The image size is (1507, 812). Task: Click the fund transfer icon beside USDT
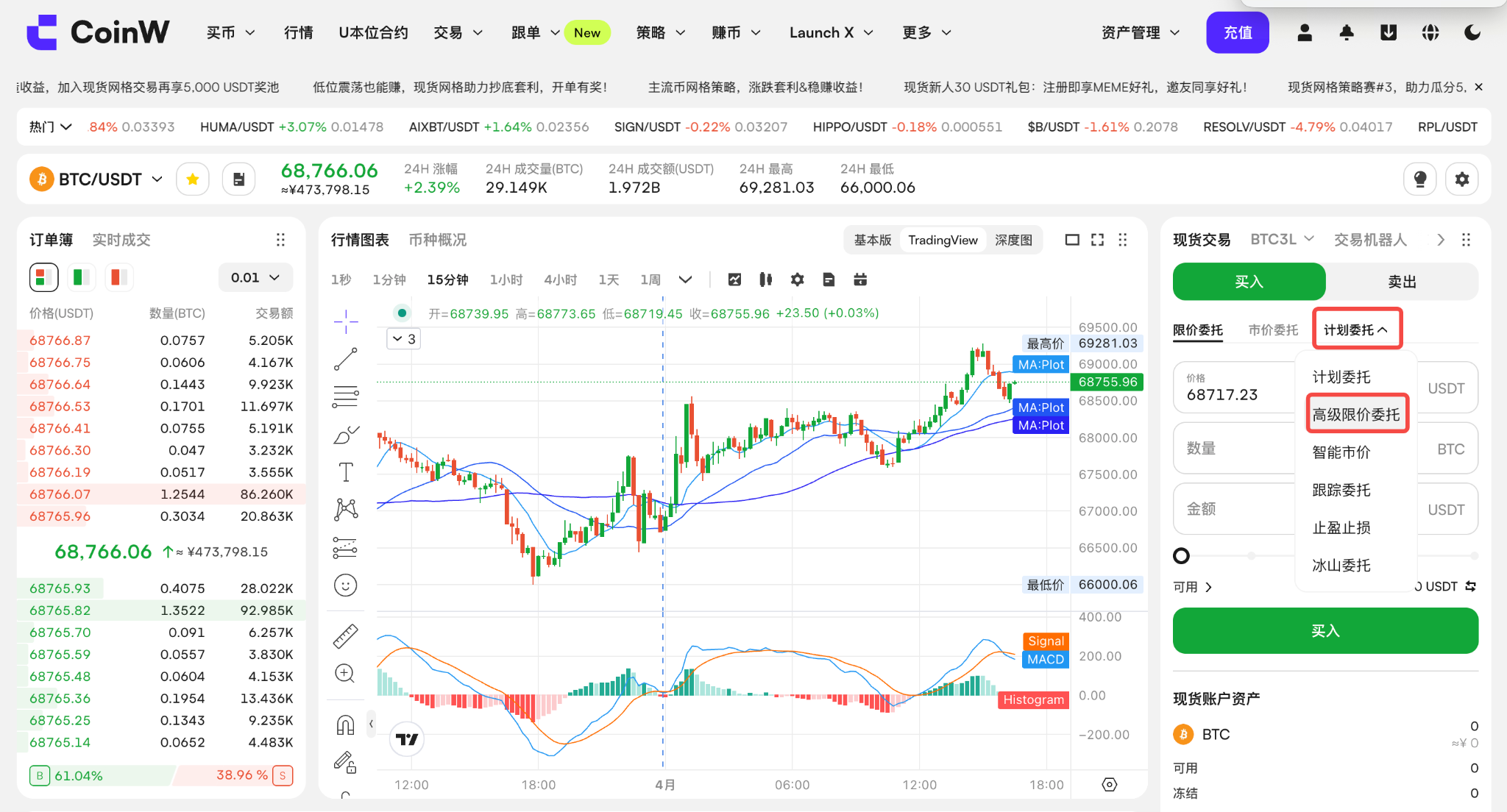pyautogui.click(x=1470, y=586)
